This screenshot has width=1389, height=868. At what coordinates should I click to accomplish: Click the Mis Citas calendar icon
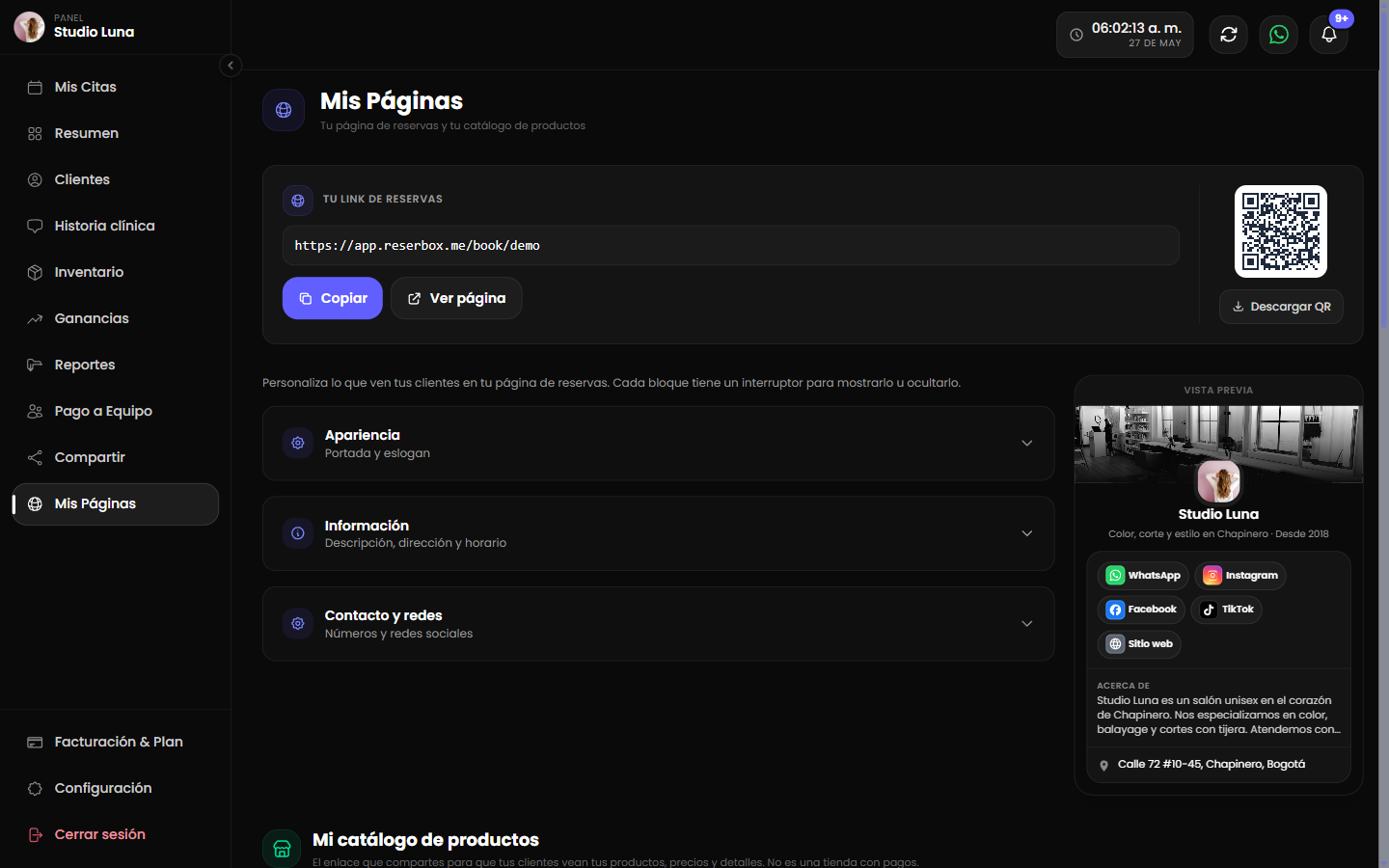pos(35,87)
